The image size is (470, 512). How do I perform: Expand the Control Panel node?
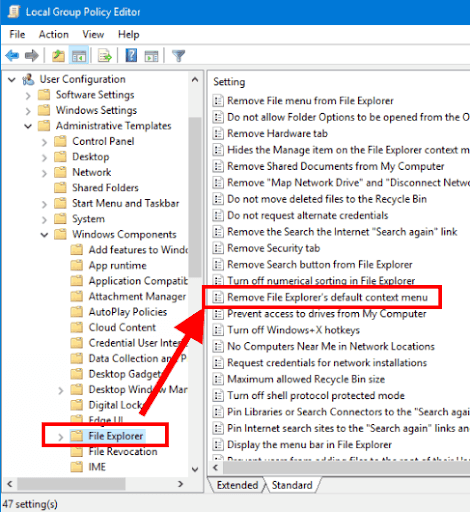pos(44,142)
